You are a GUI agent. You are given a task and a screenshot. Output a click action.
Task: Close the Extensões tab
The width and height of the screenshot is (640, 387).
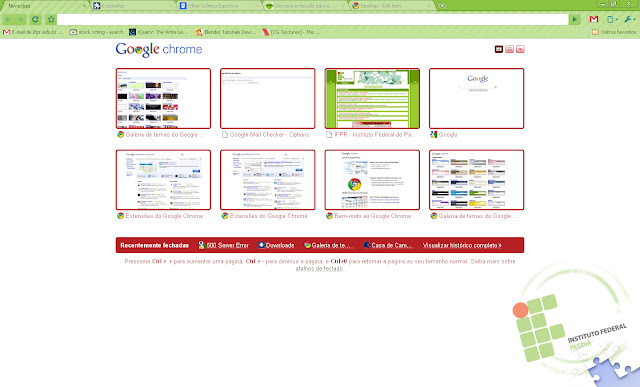pos(171,6)
